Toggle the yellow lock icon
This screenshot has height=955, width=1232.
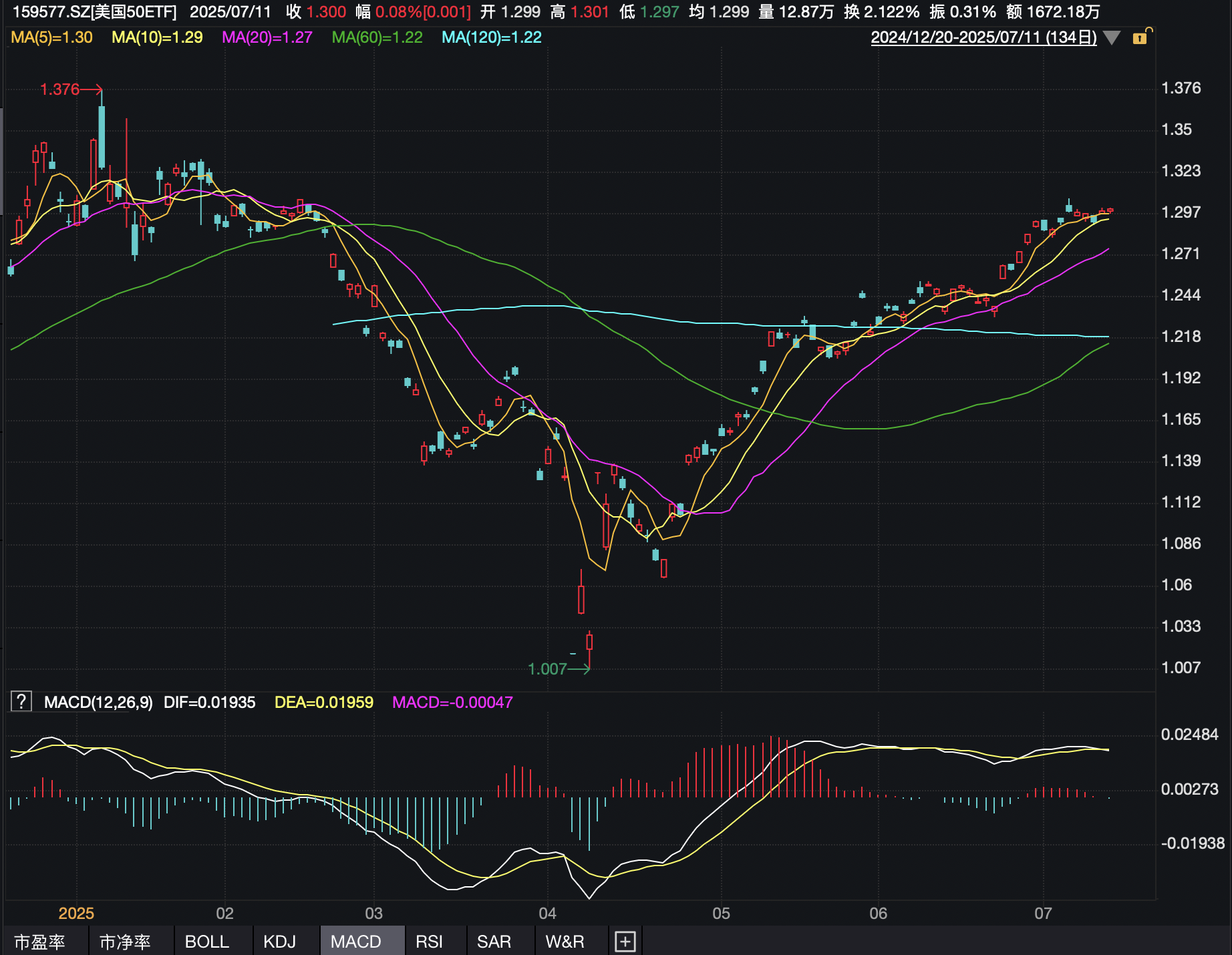coord(1141,37)
